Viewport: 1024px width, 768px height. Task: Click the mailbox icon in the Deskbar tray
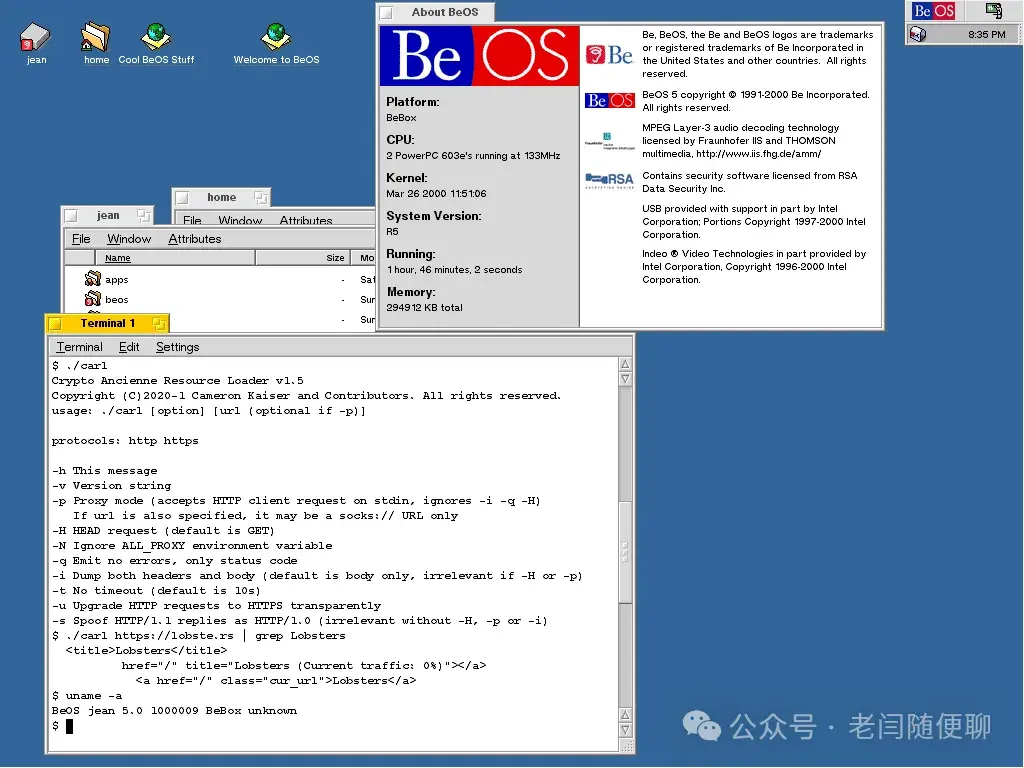point(916,33)
